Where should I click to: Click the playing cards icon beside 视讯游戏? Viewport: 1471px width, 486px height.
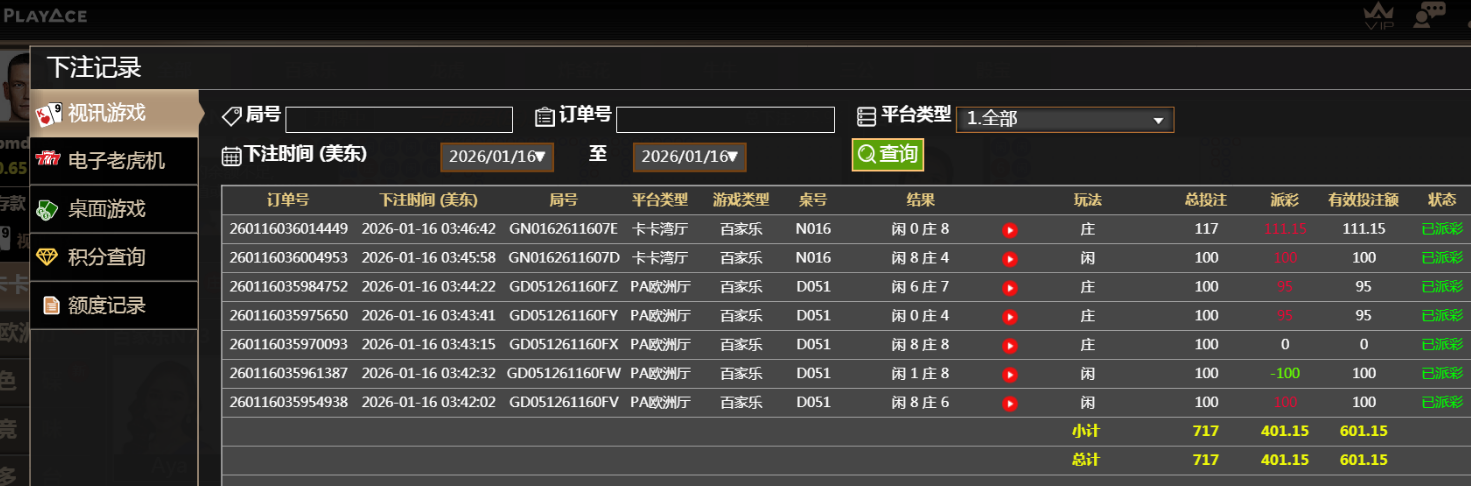[x=49, y=114]
